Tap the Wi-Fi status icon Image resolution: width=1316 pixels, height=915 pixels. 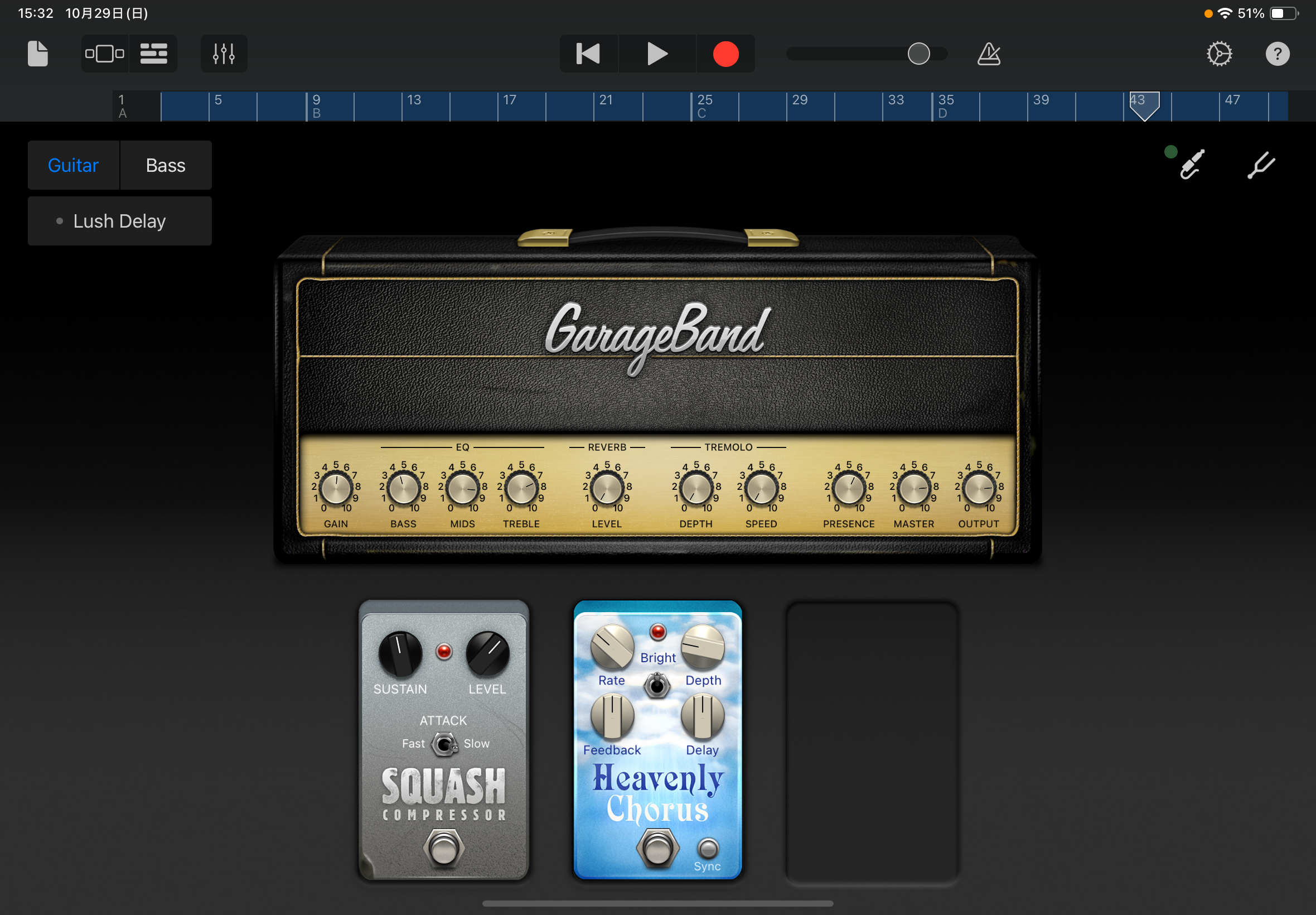[1225, 13]
